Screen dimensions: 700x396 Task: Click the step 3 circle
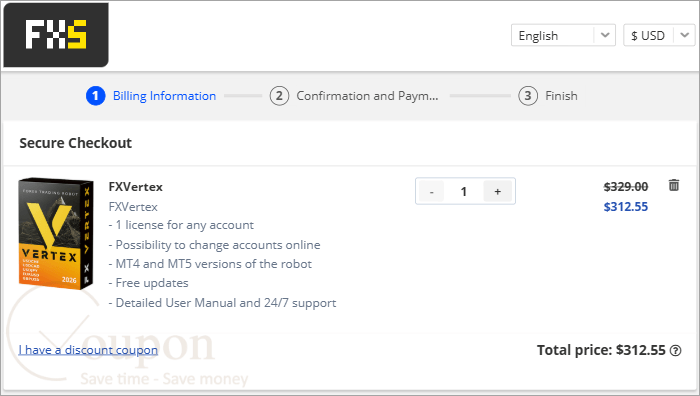(528, 96)
